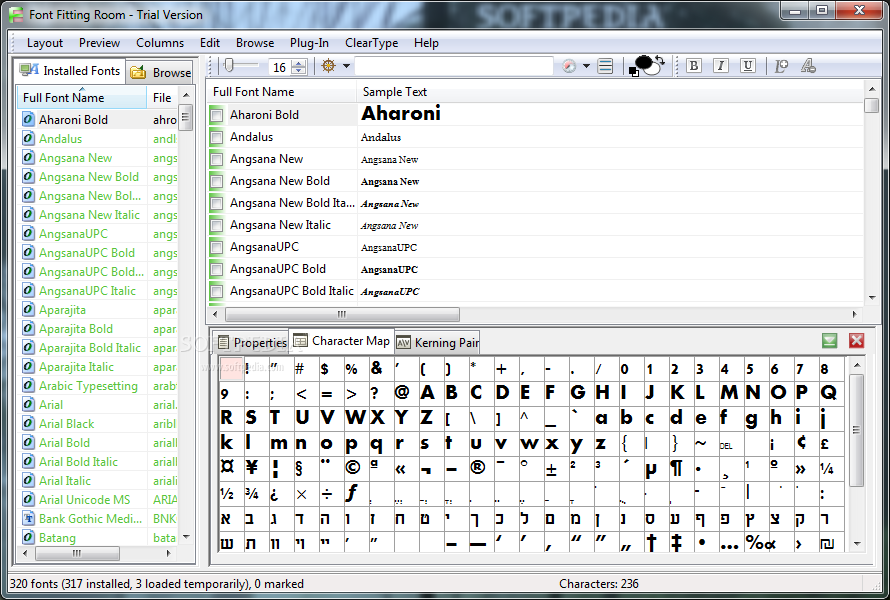
Task: Click Sample Text column header
Action: (610, 92)
